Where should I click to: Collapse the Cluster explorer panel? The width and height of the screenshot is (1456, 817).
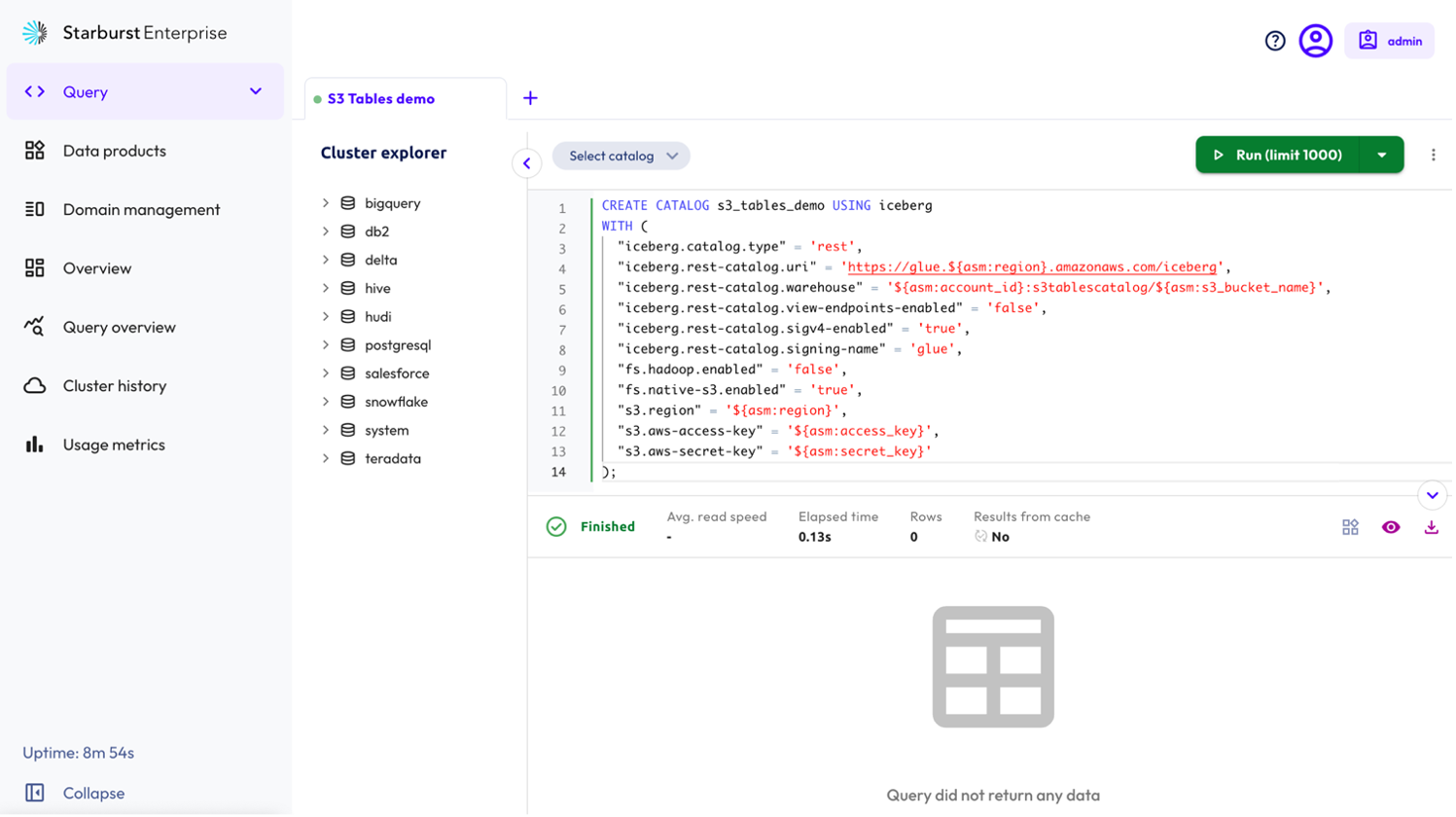pyautogui.click(x=528, y=163)
